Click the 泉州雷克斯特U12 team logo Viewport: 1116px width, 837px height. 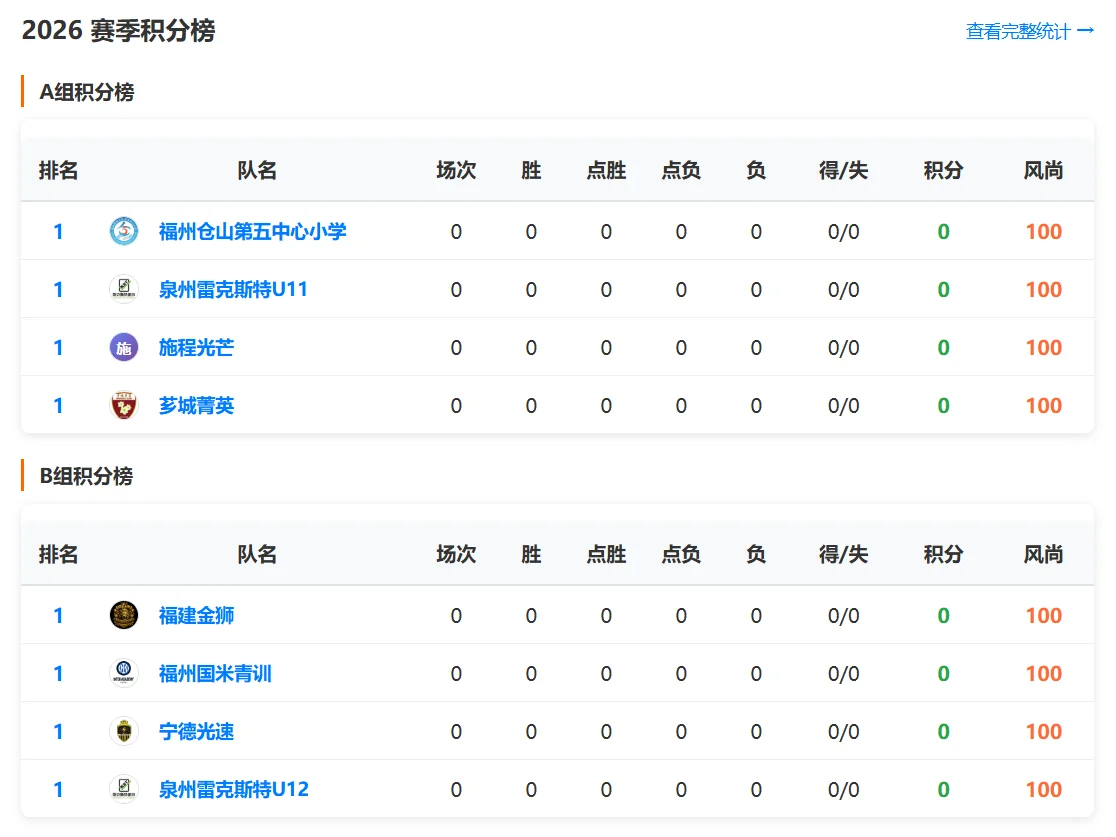pyautogui.click(x=124, y=789)
